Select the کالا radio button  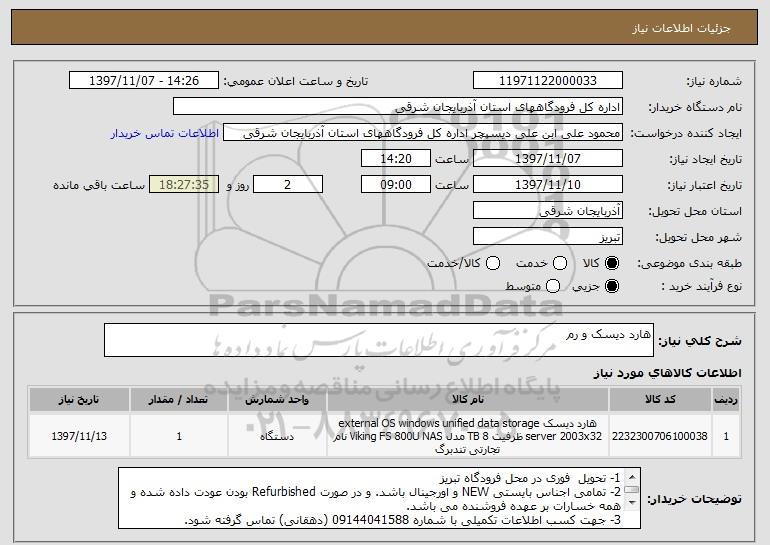coord(612,264)
